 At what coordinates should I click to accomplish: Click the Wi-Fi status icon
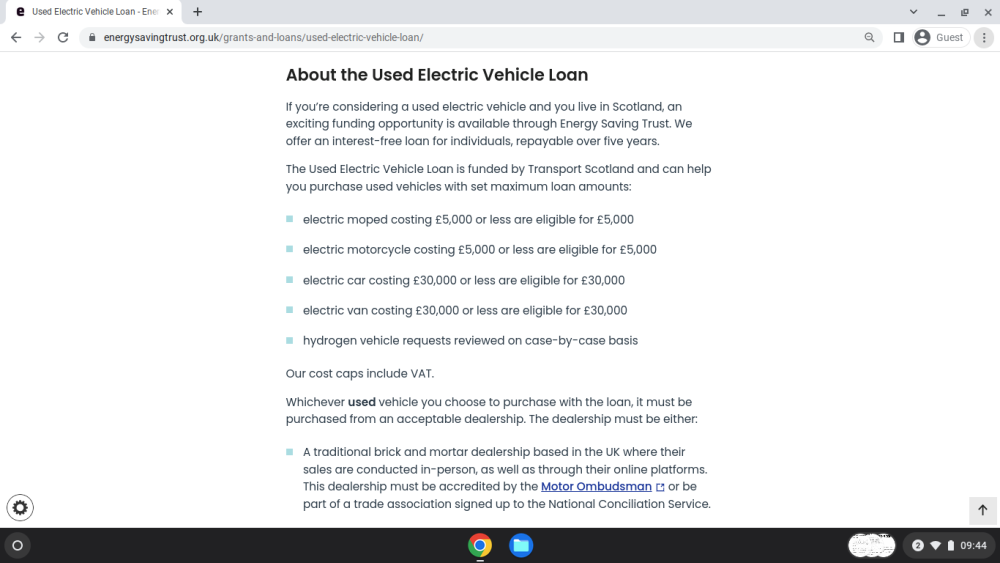(x=936, y=546)
